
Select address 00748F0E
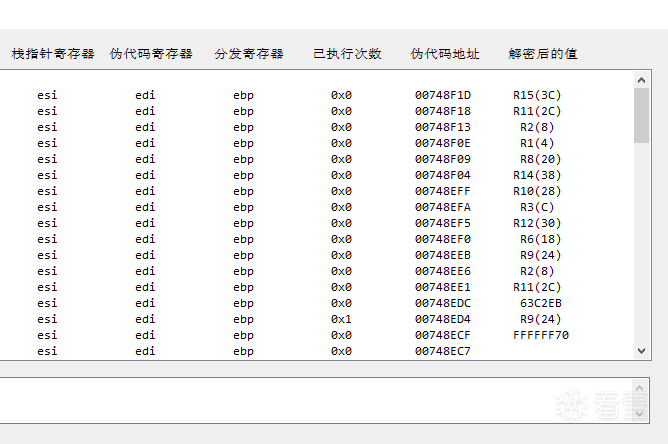443,143
